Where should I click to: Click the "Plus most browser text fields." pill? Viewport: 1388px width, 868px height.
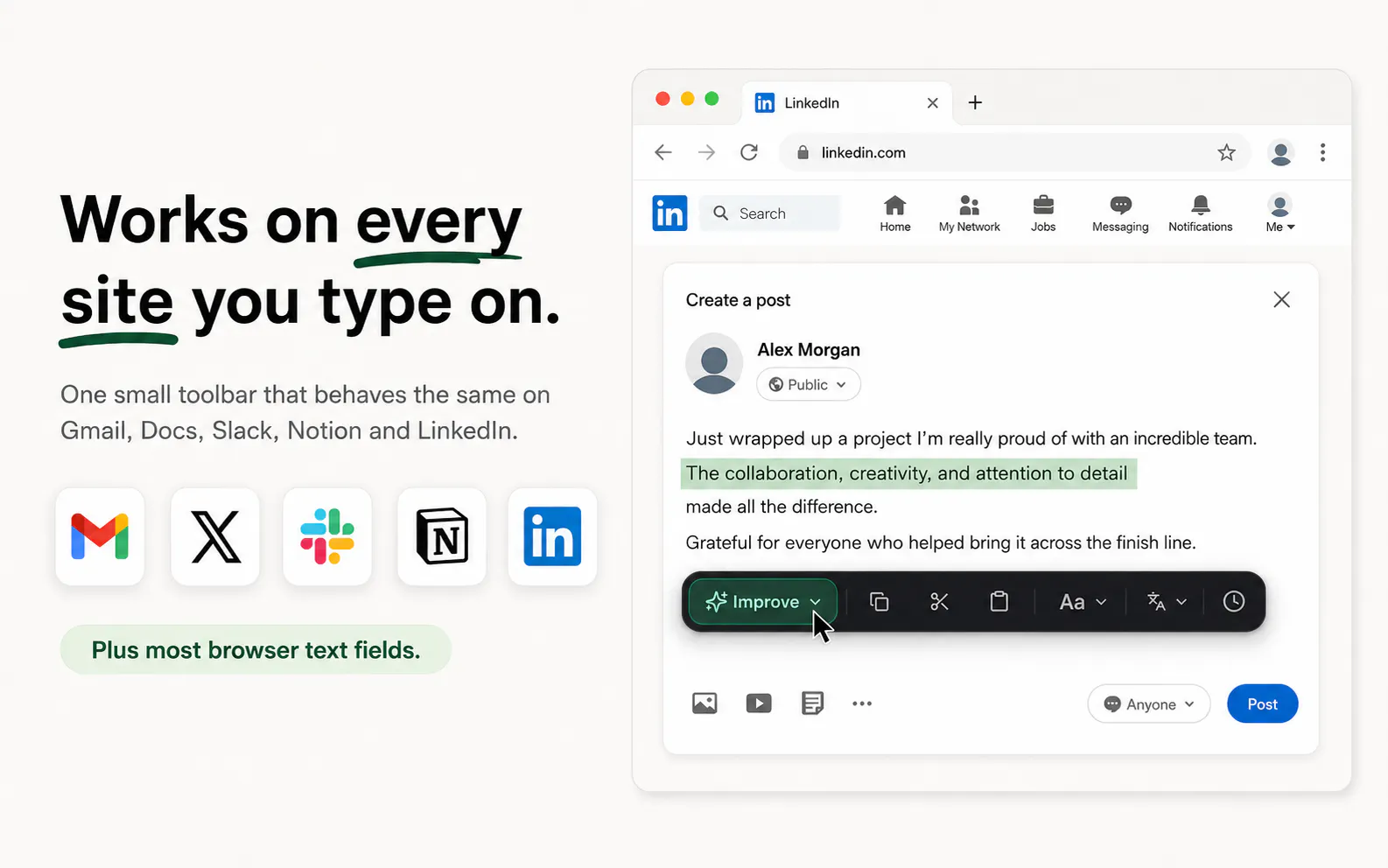pos(256,650)
